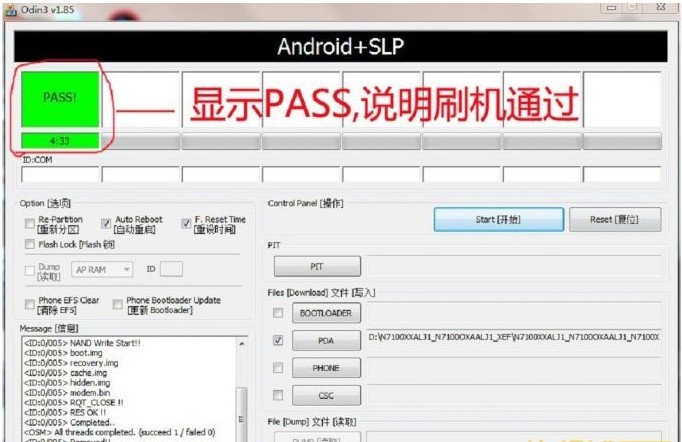
Task: Tick the checkbox beside CSC
Action: coord(277,395)
